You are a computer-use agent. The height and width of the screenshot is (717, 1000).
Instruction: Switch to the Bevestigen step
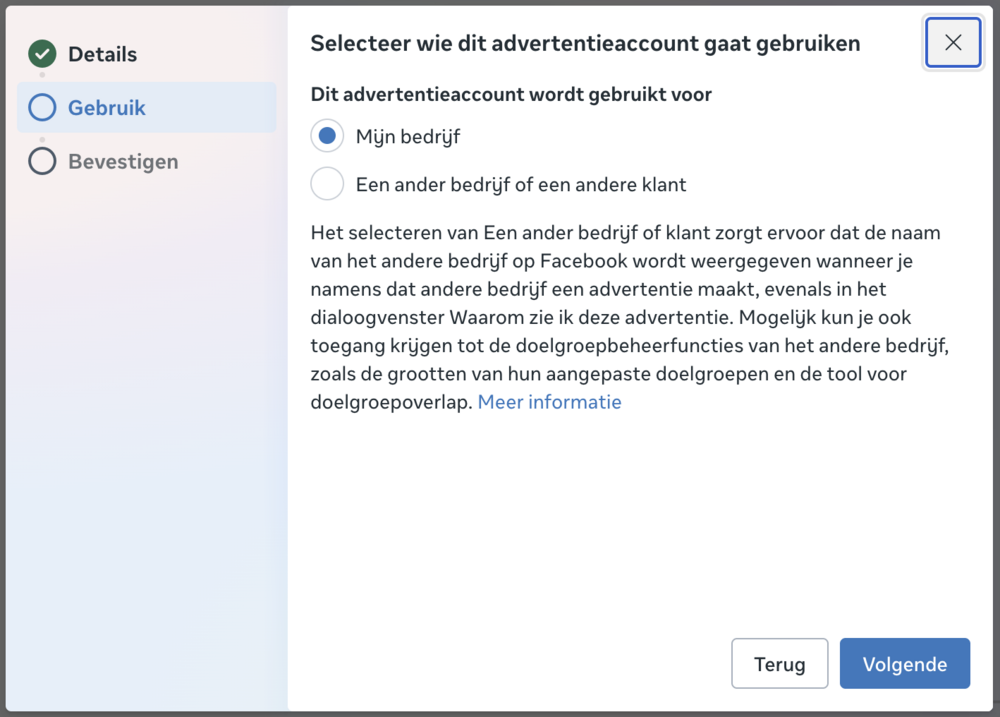tap(122, 161)
